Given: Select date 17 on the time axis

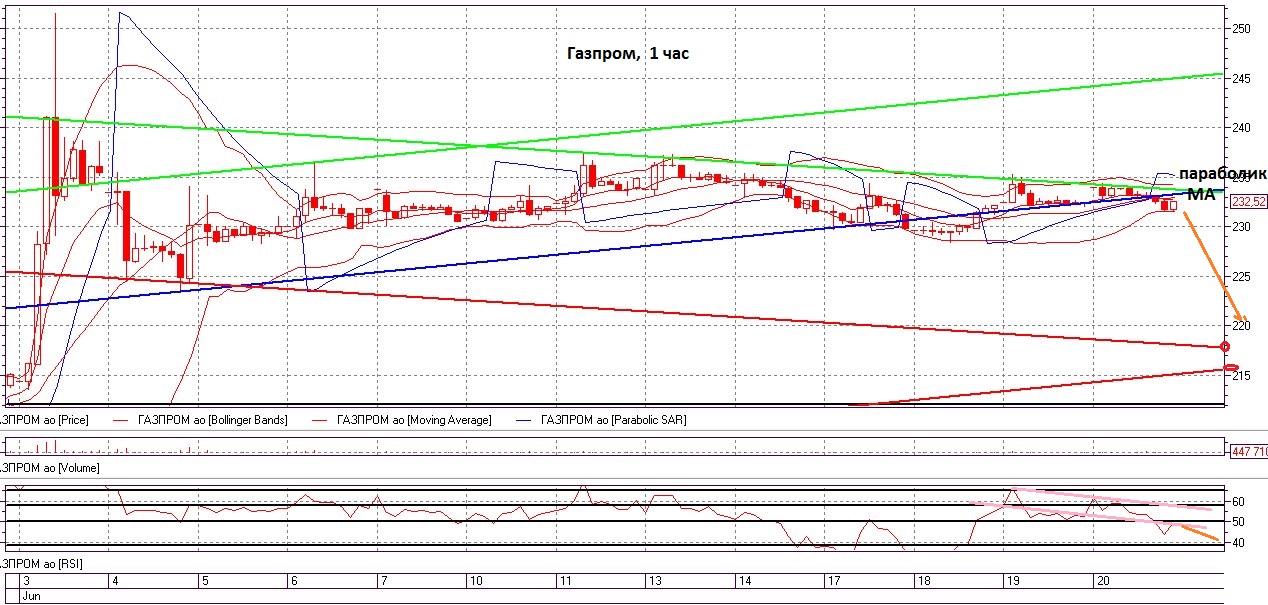Looking at the screenshot, I should click(x=834, y=580).
